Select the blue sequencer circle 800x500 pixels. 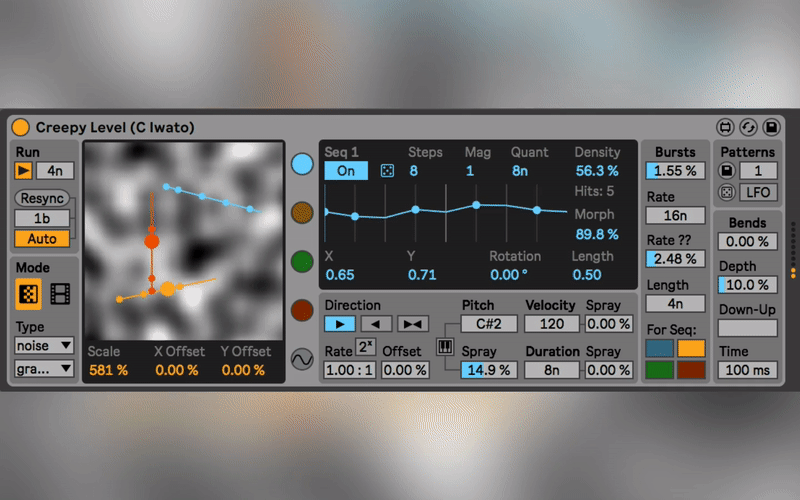[x=302, y=163]
